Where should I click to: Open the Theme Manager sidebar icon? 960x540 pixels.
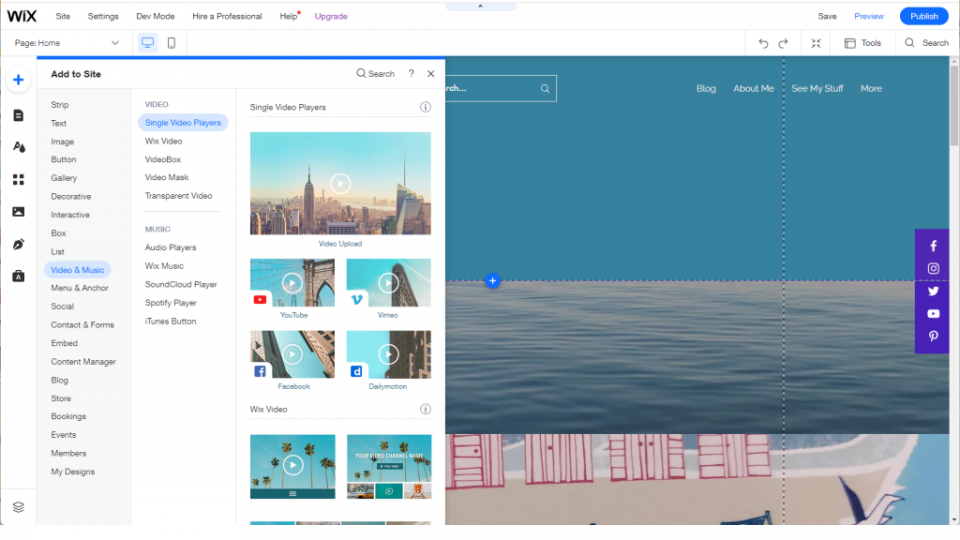pos(18,147)
